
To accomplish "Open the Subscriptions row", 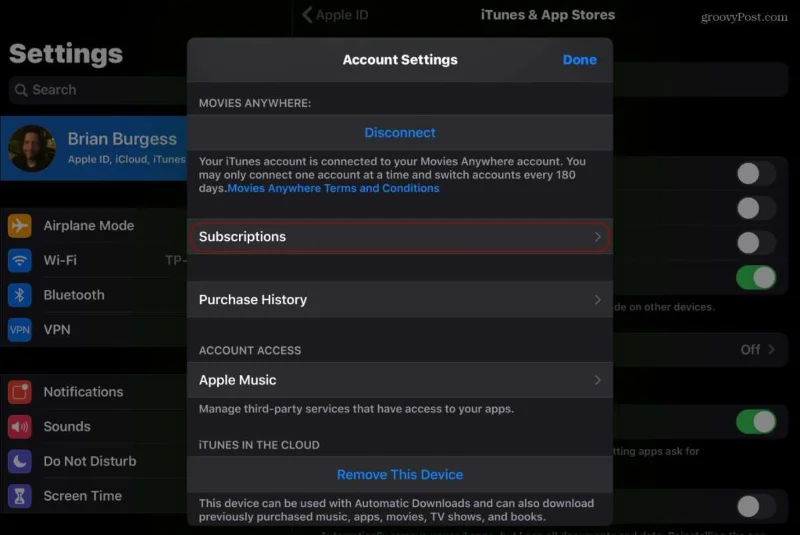I will tap(400, 237).
